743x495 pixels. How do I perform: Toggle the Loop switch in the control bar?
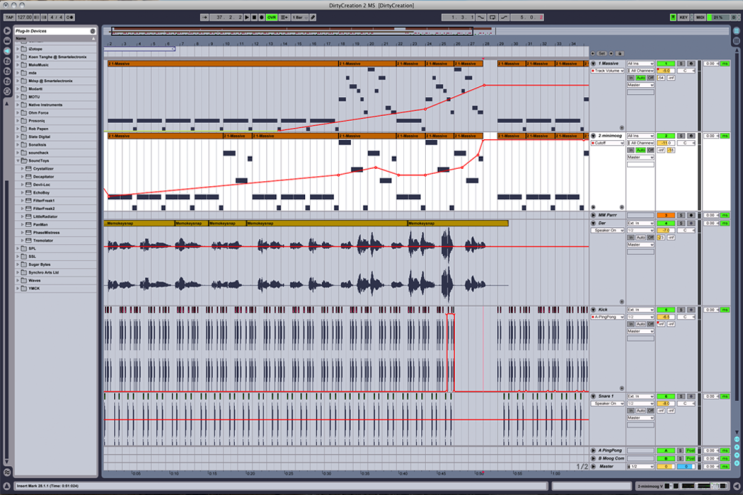pyautogui.click(x=492, y=18)
